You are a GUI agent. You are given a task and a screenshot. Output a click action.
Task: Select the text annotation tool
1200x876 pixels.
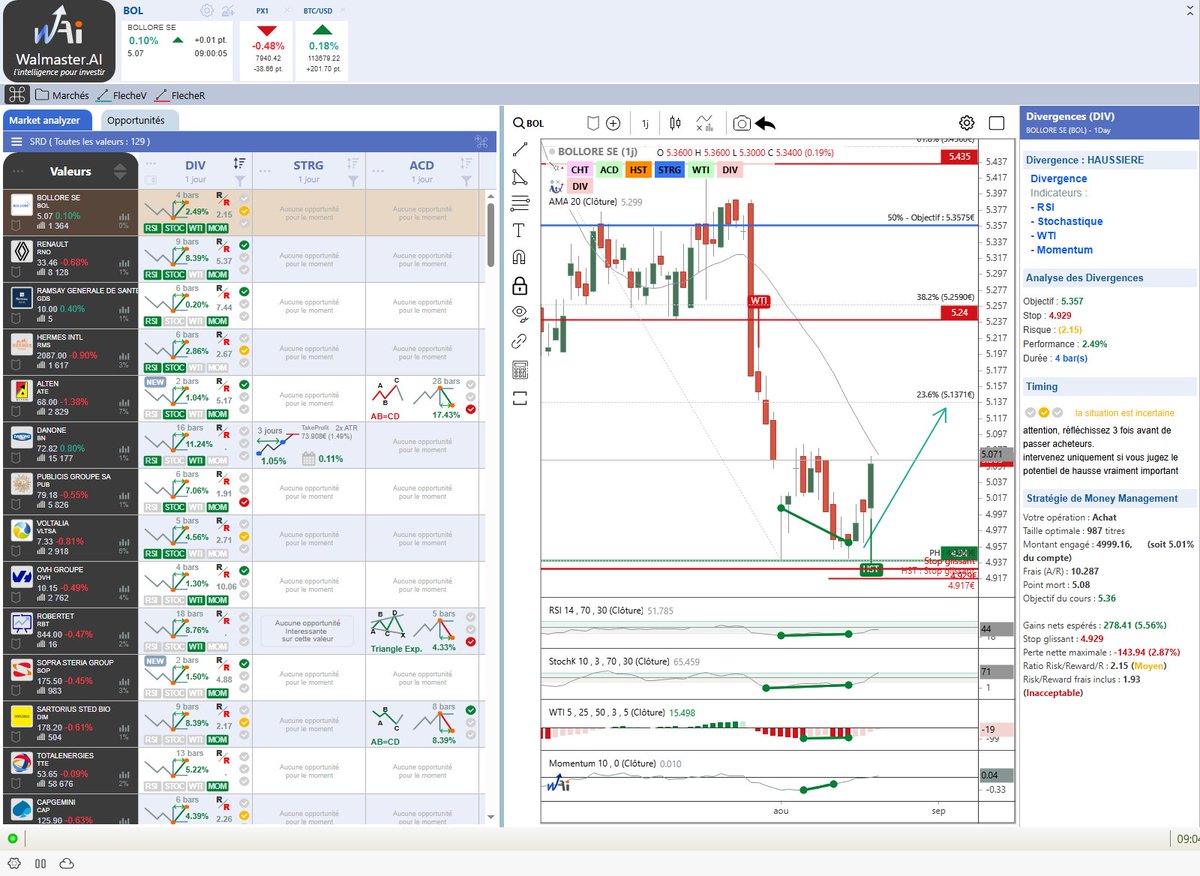[x=520, y=231]
